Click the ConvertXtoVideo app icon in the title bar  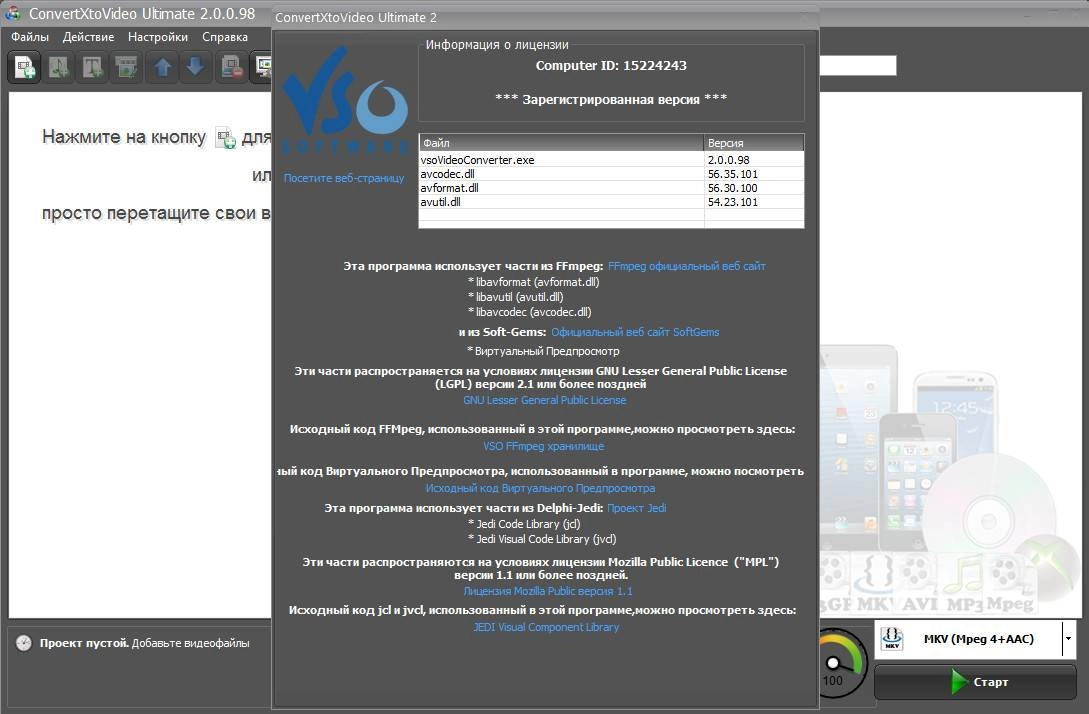pyautogui.click(x=13, y=13)
